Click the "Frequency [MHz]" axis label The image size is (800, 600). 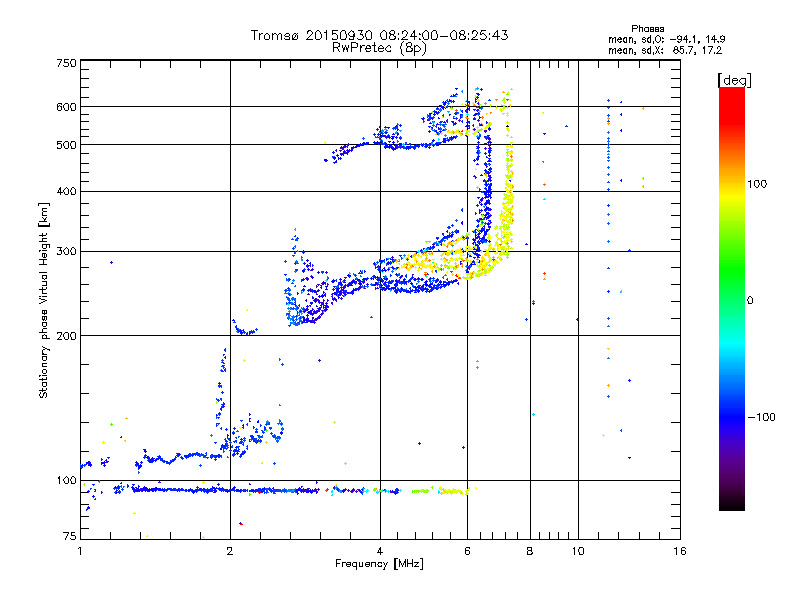coord(379,564)
